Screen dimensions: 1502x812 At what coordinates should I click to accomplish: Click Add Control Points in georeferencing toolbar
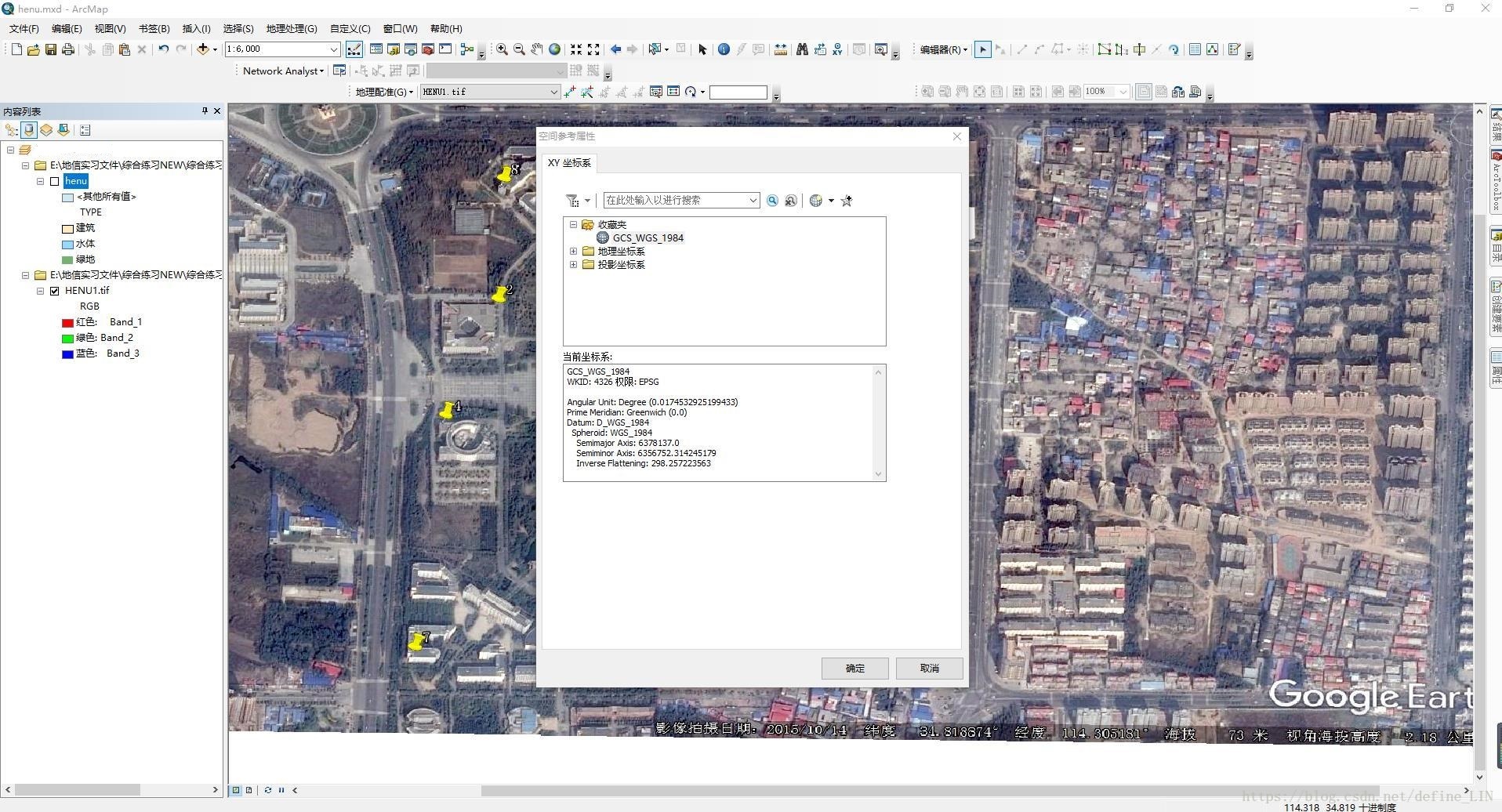[570, 92]
